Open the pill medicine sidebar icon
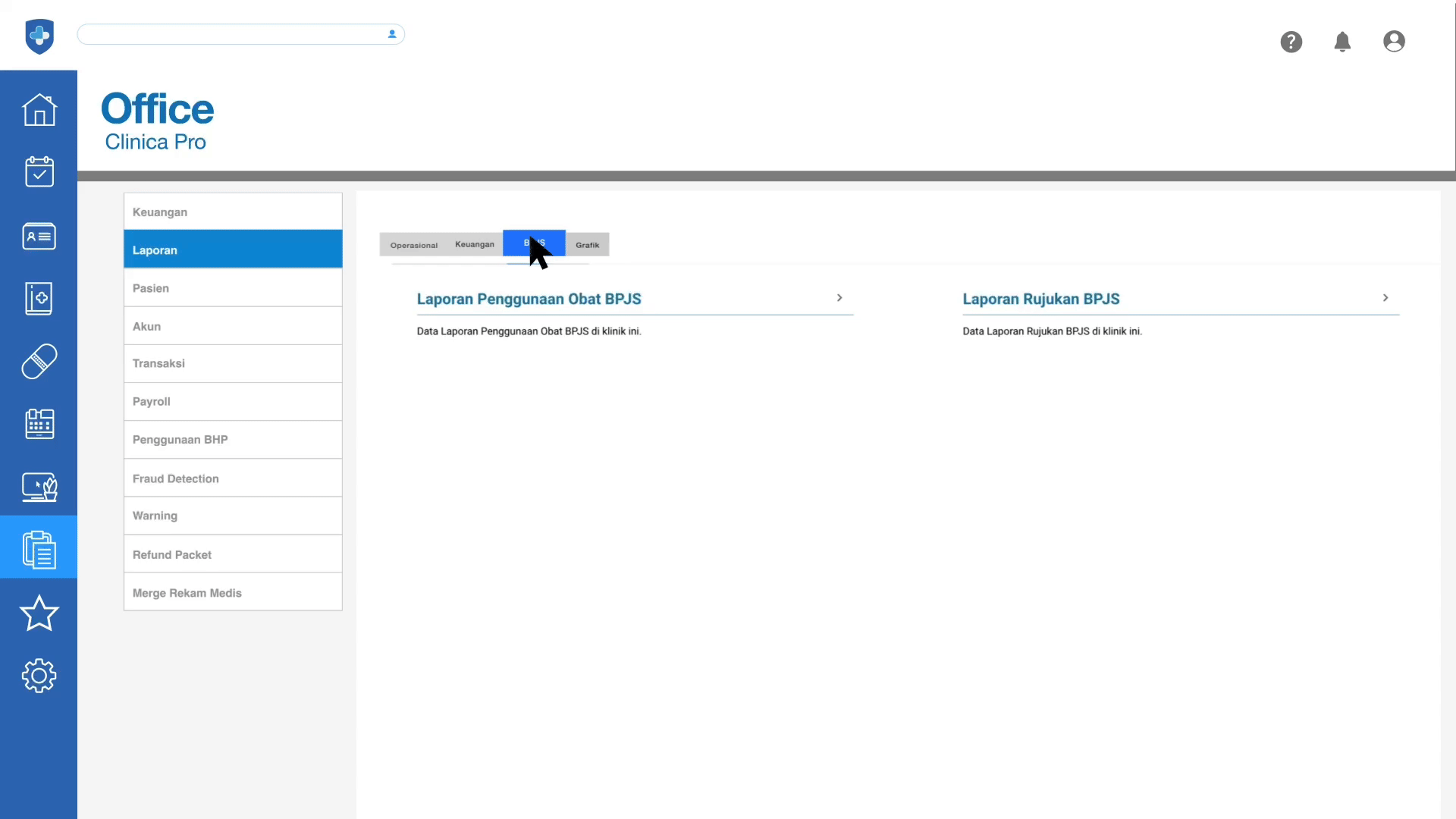Viewport: 1456px width, 819px height. click(39, 362)
